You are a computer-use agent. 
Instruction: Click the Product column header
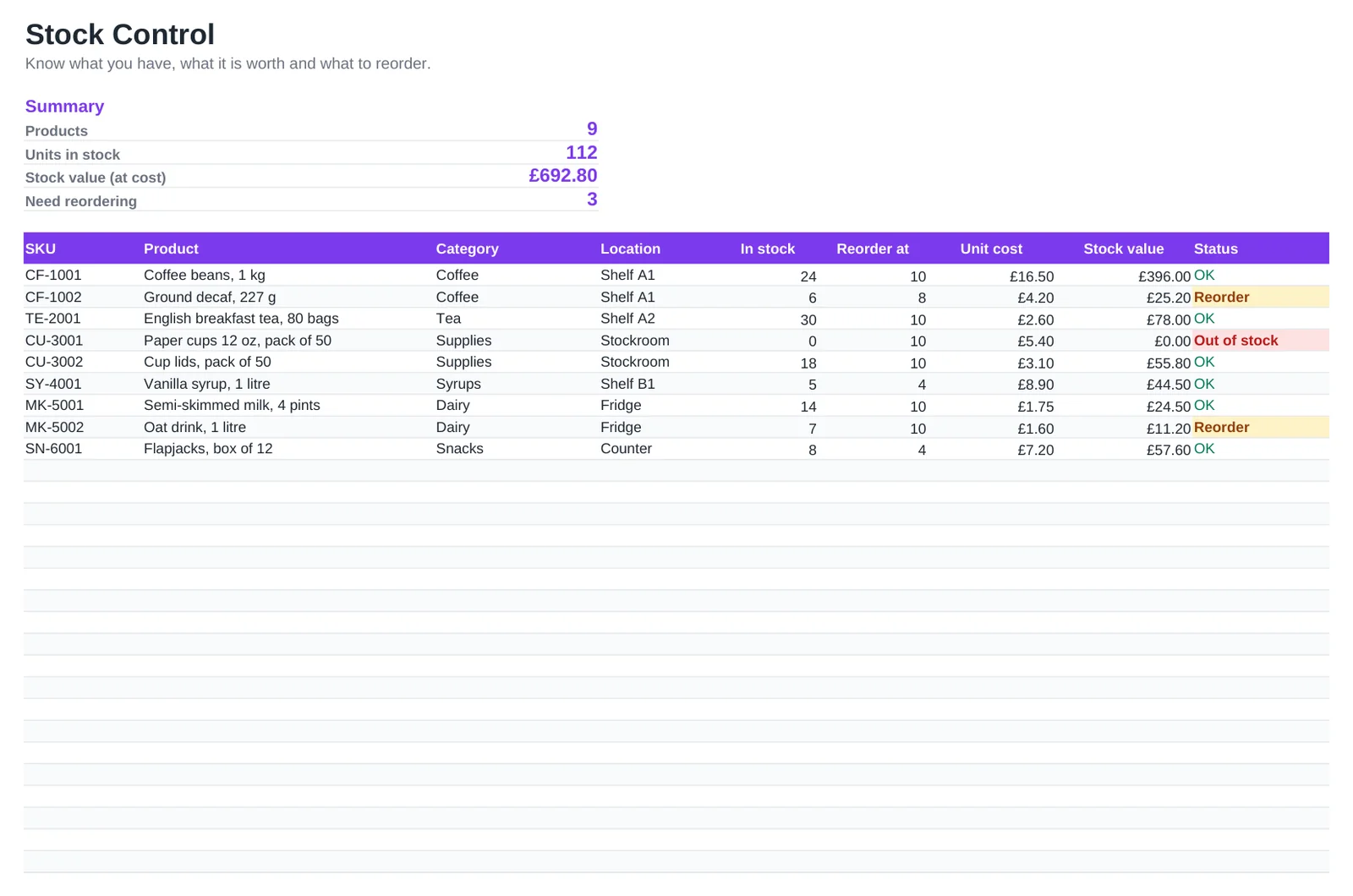[x=171, y=249]
